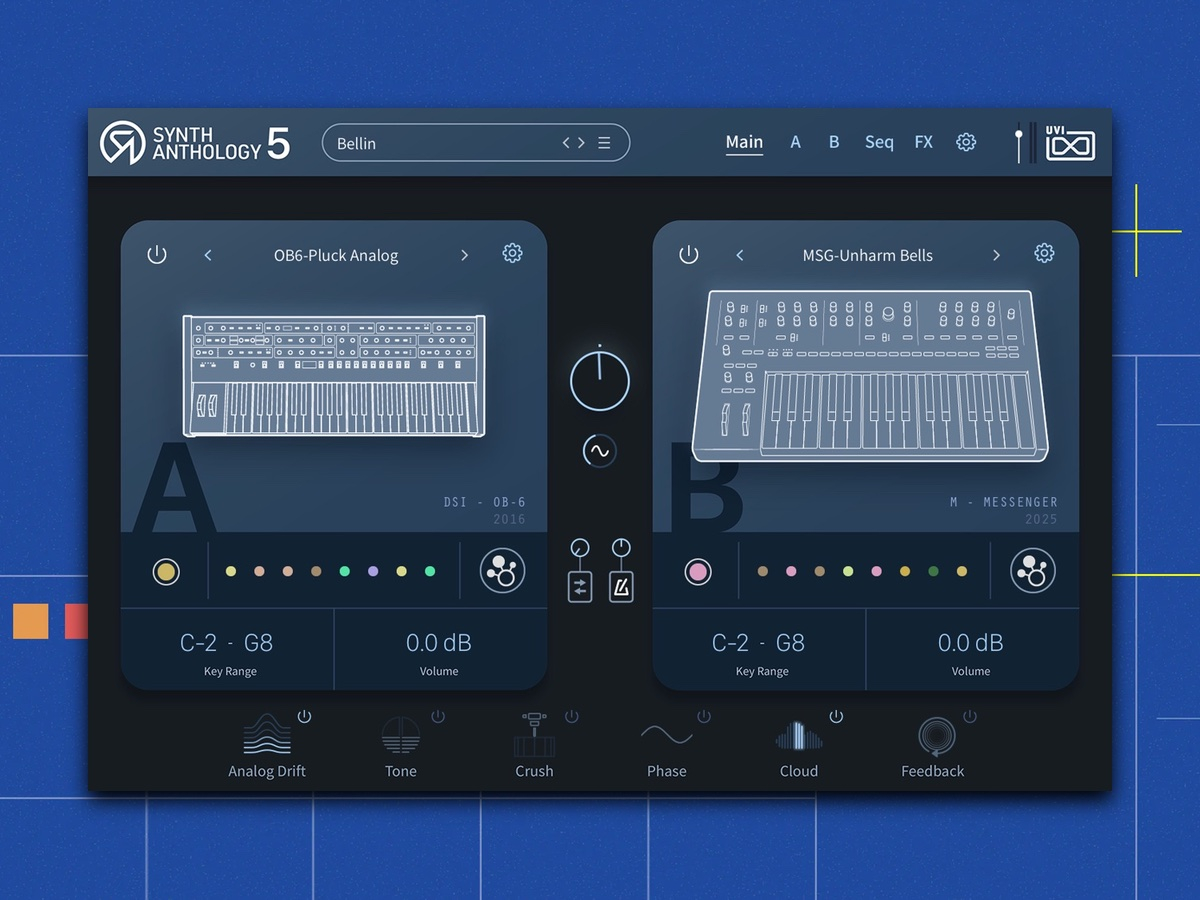1200x900 pixels.
Task: Click the Synth Anthology 5 logo
Action: [x=195, y=143]
